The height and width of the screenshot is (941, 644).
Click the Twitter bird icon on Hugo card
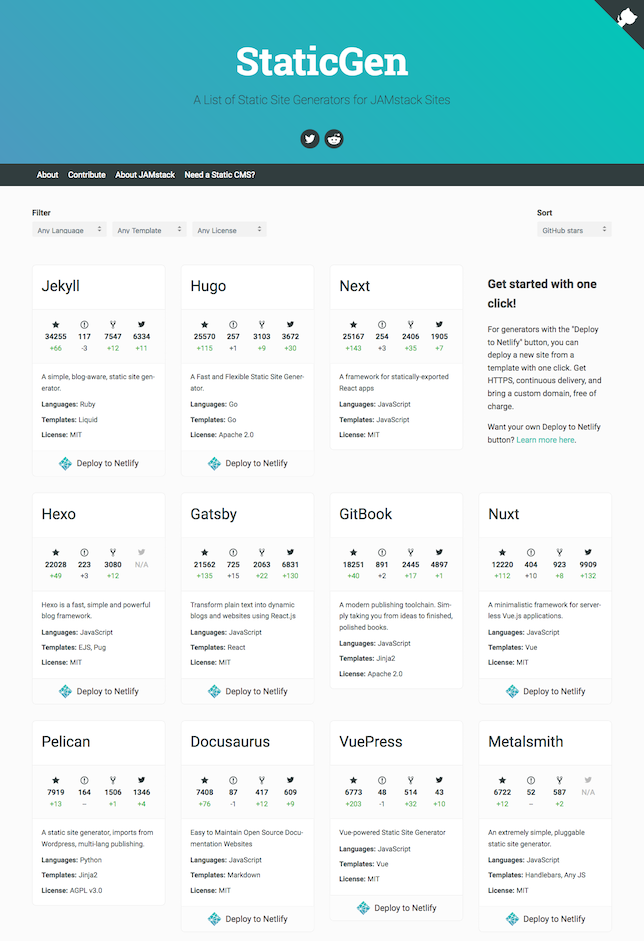[x=290, y=325]
